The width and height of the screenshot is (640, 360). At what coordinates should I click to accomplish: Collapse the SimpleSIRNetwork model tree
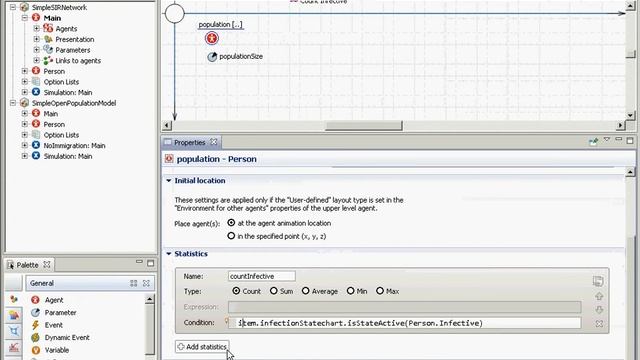click(x=13, y=7)
